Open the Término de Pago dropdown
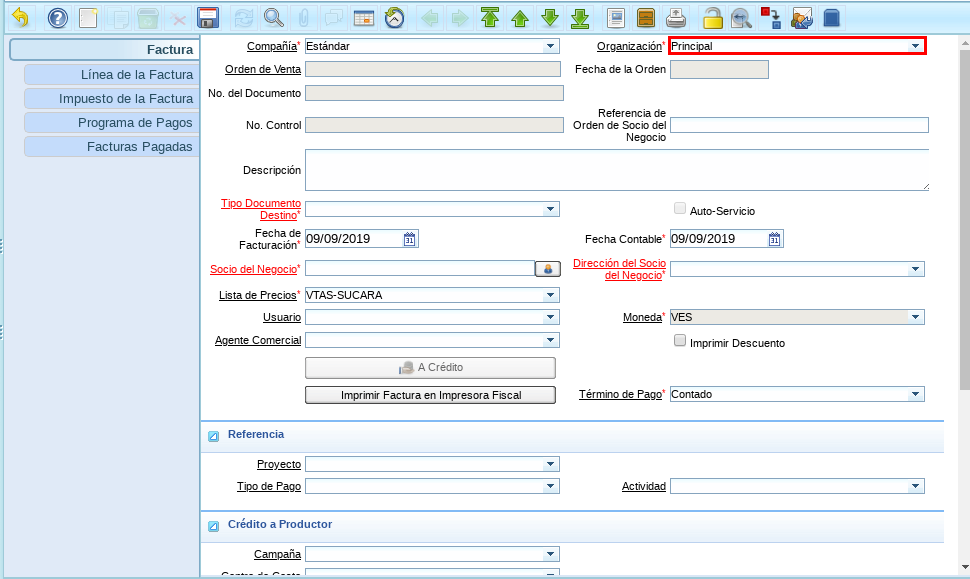970x579 pixels. coord(915,395)
